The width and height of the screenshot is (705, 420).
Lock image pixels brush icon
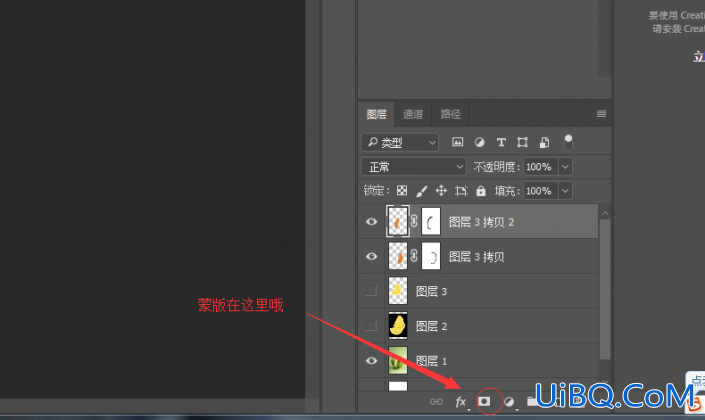click(422, 191)
